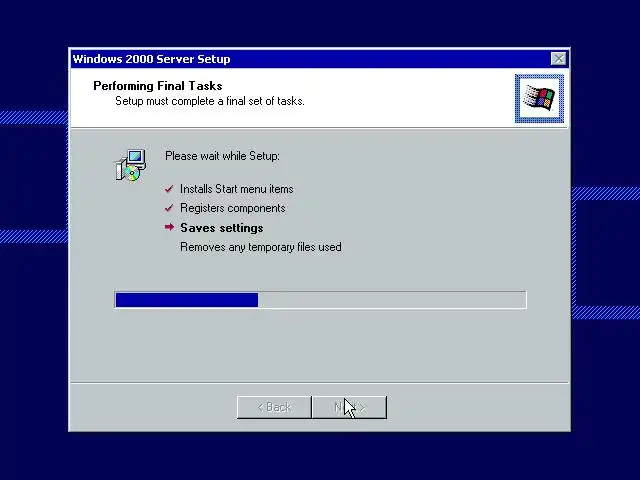Click the checkmark beside Registers components
Screen dimensions: 640x480
pos(169,208)
